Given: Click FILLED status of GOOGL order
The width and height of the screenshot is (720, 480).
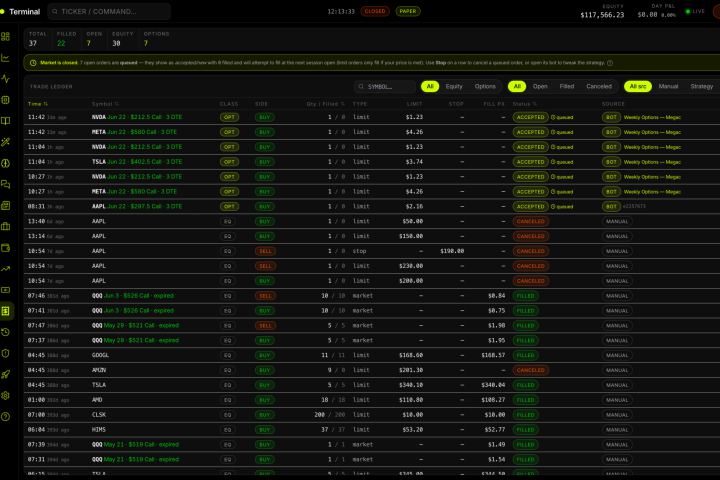Looking at the screenshot, I should click(x=526, y=356).
